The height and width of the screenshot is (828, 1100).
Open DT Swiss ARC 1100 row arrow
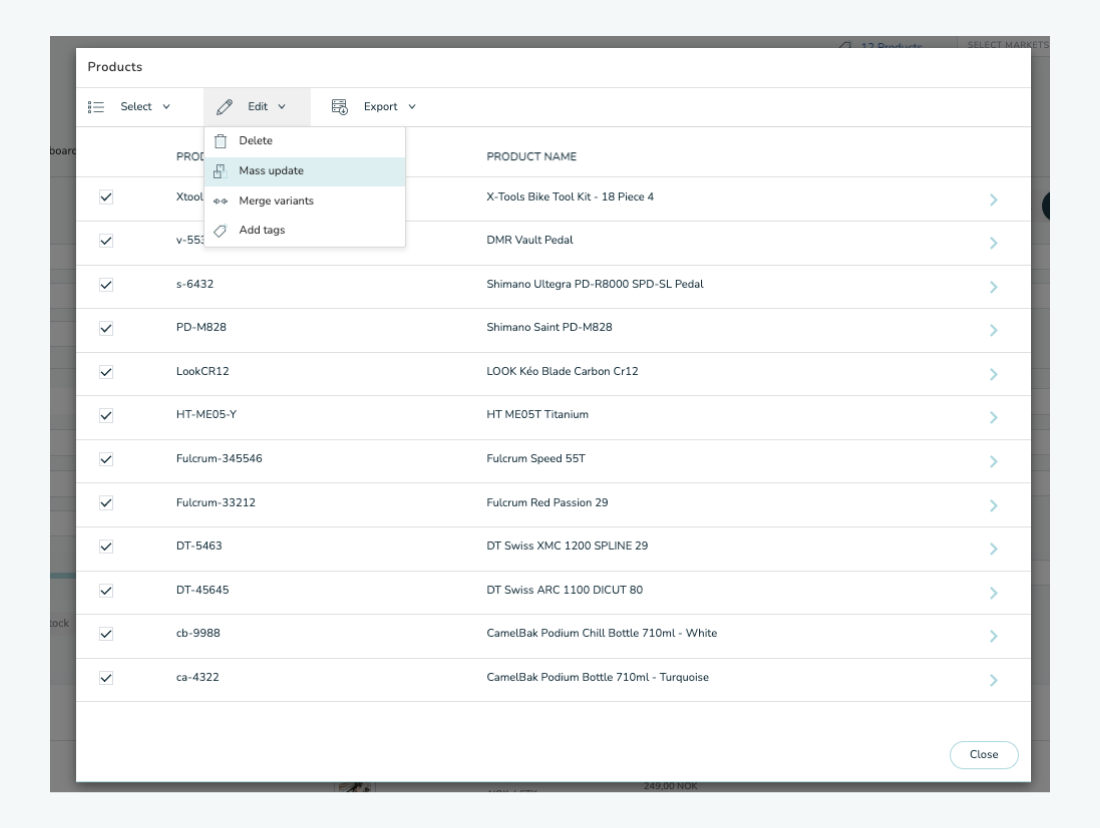click(993, 593)
